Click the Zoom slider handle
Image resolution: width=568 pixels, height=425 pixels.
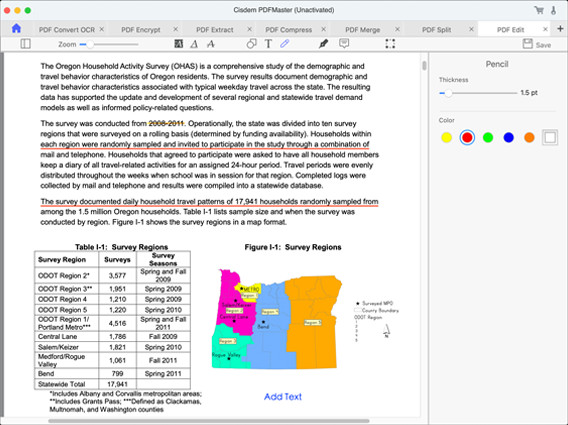point(89,44)
